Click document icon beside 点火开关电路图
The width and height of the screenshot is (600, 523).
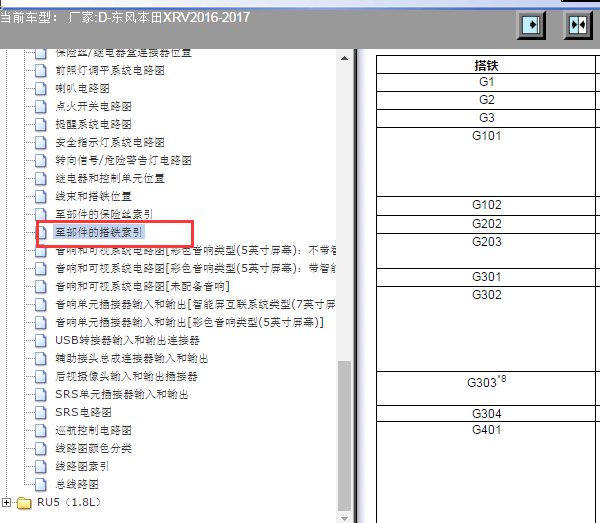tap(41, 106)
